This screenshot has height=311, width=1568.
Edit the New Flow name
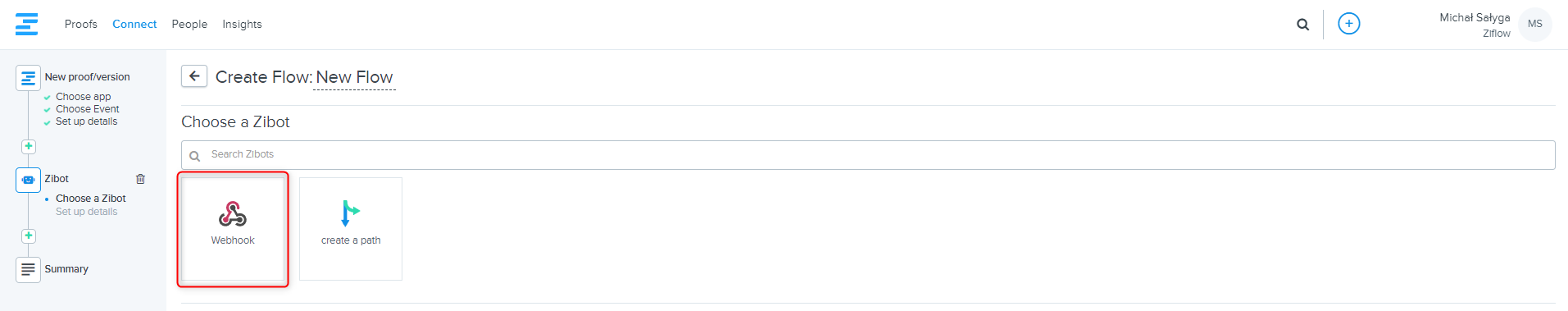click(354, 77)
